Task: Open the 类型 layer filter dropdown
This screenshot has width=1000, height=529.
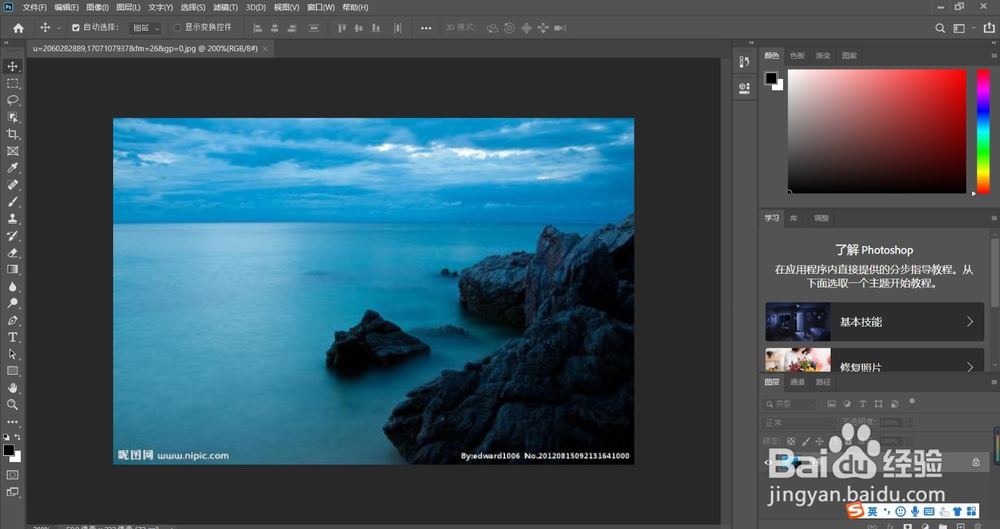Action: pos(789,404)
